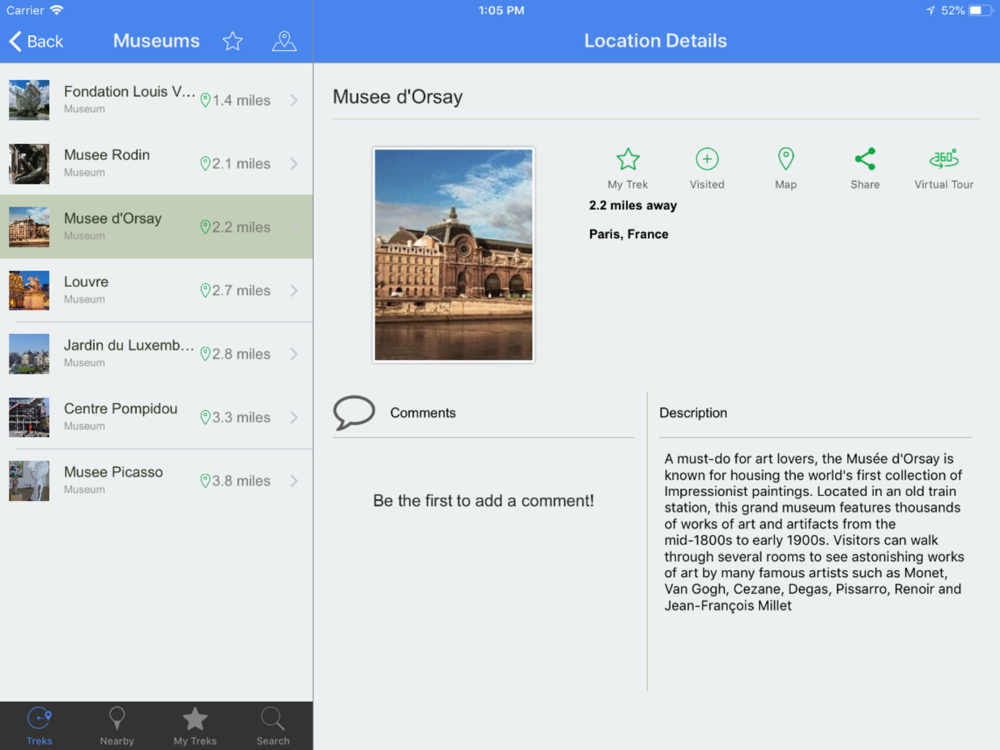Tap 'Be the first to add a comment!'

[x=483, y=501]
